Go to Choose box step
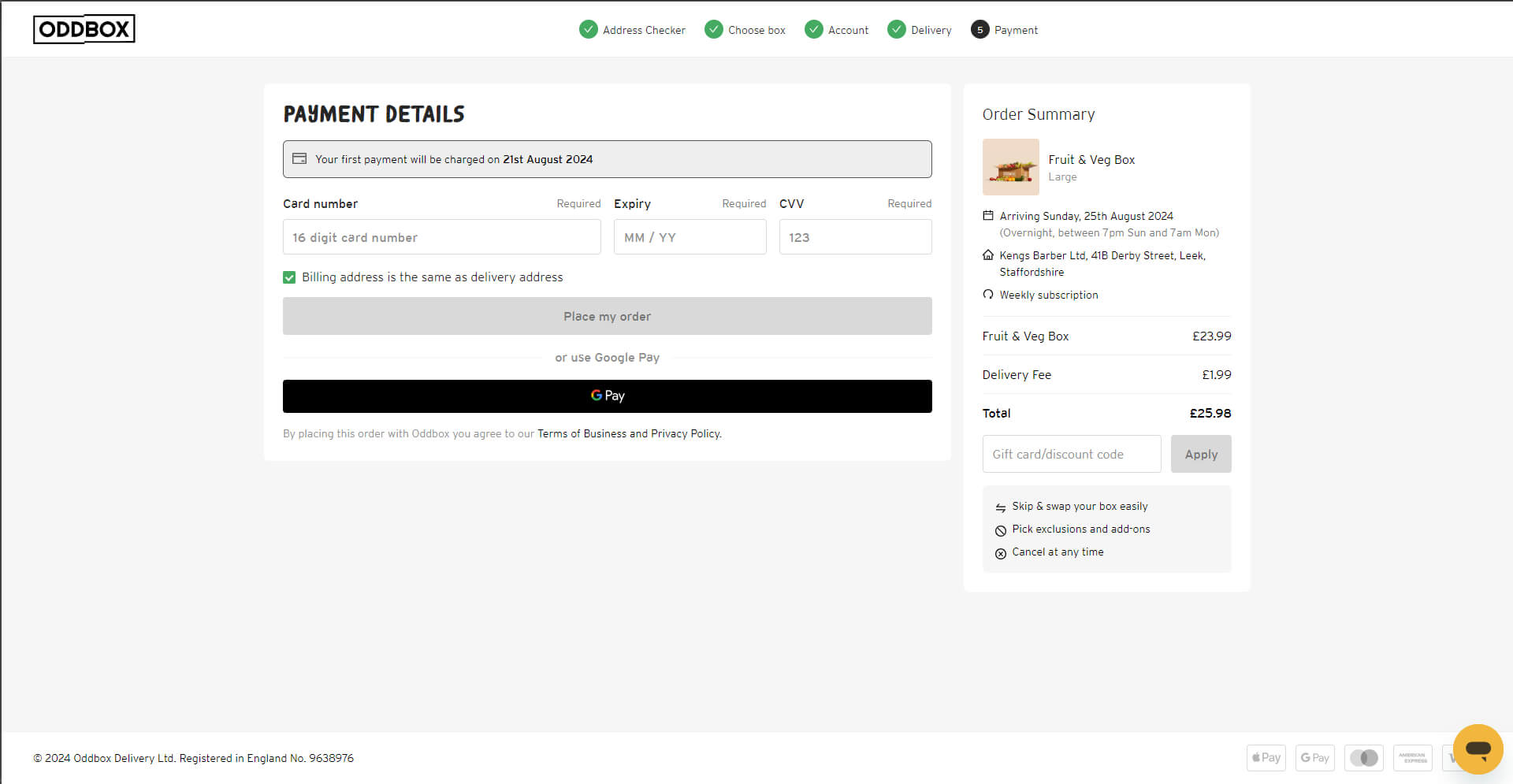1513x784 pixels. click(x=756, y=30)
